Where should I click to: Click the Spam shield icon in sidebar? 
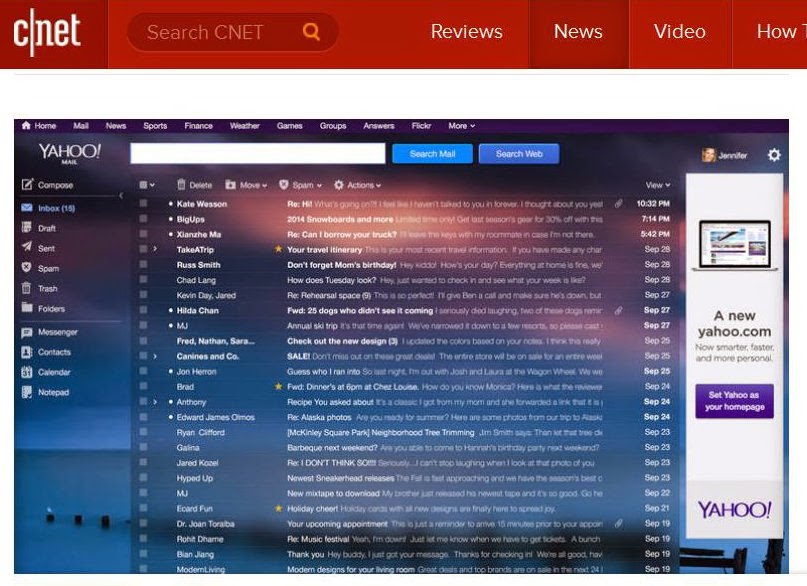coord(27,268)
